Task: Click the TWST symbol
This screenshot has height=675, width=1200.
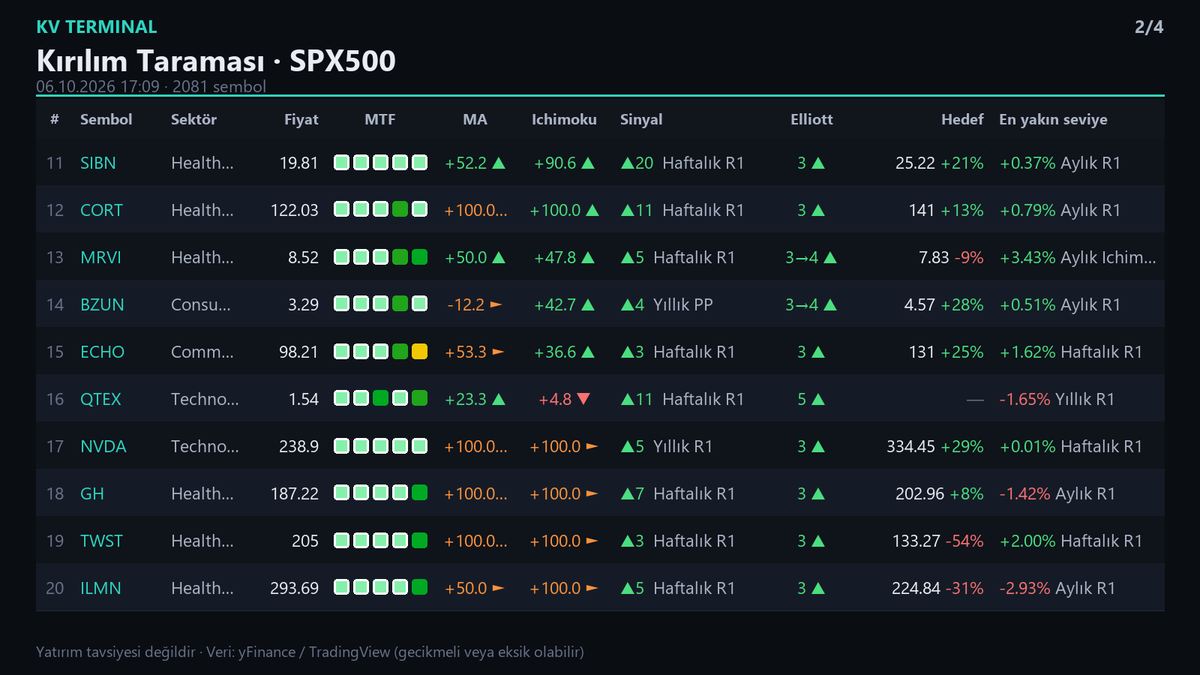Action: point(101,541)
